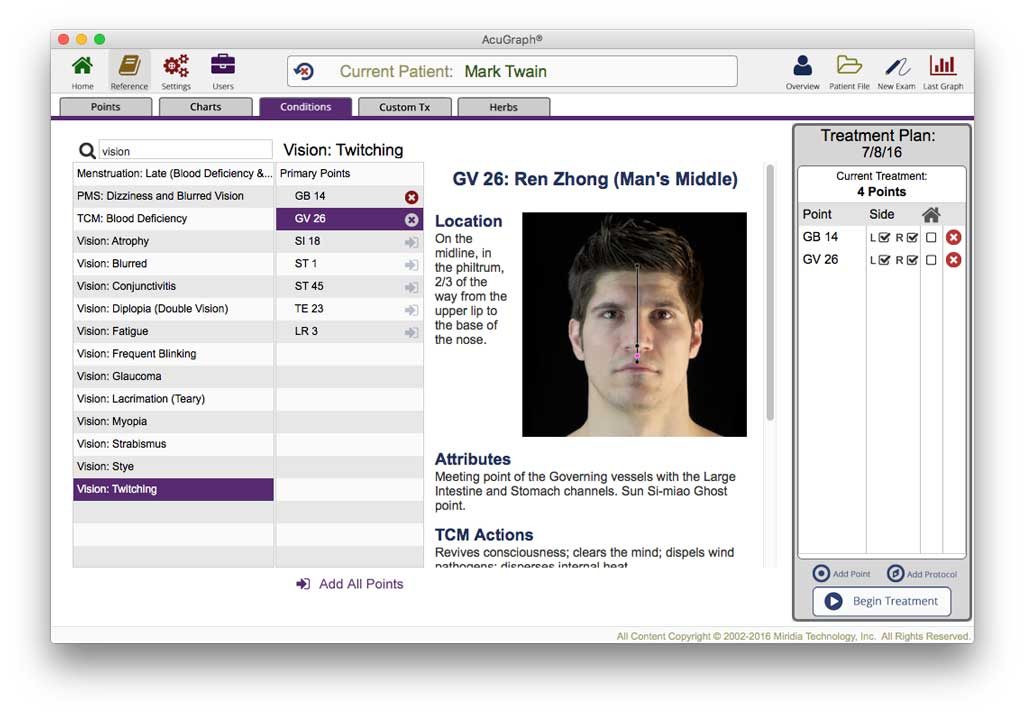The height and width of the screenshot is (715, 1024).
Task: Select primary point ST 1
Action: (x=349, y=264)
